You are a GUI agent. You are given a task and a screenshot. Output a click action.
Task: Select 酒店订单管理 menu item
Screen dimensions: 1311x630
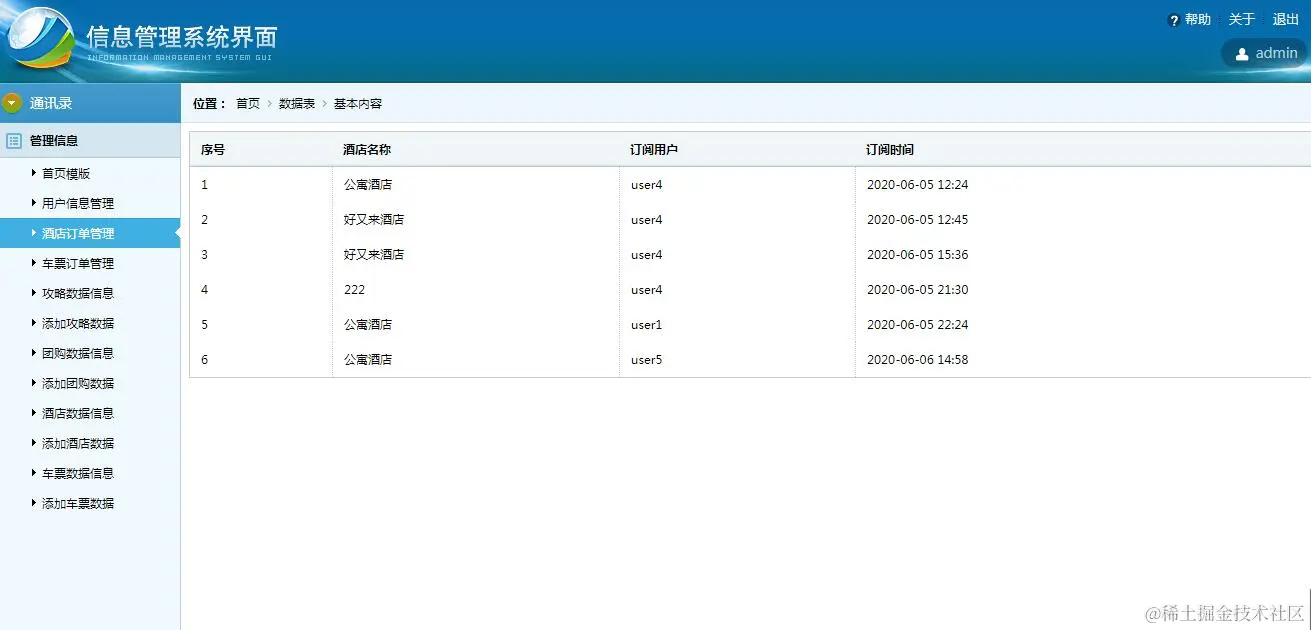(x=90, y=233)
